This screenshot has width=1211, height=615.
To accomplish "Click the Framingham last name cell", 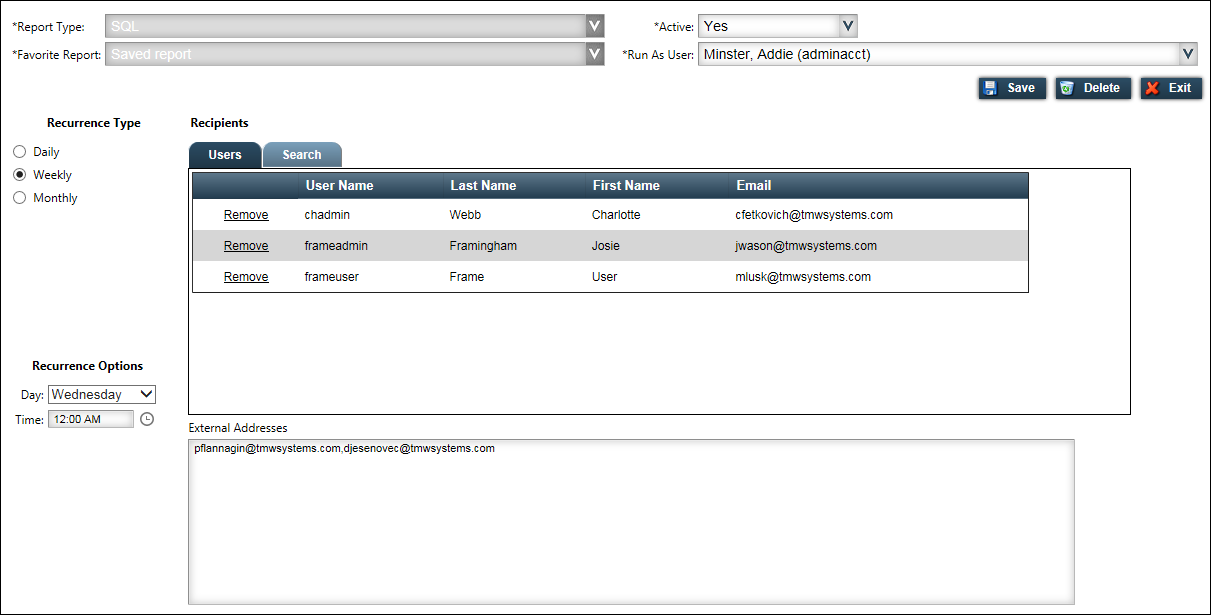I will (x=483, y=246).
